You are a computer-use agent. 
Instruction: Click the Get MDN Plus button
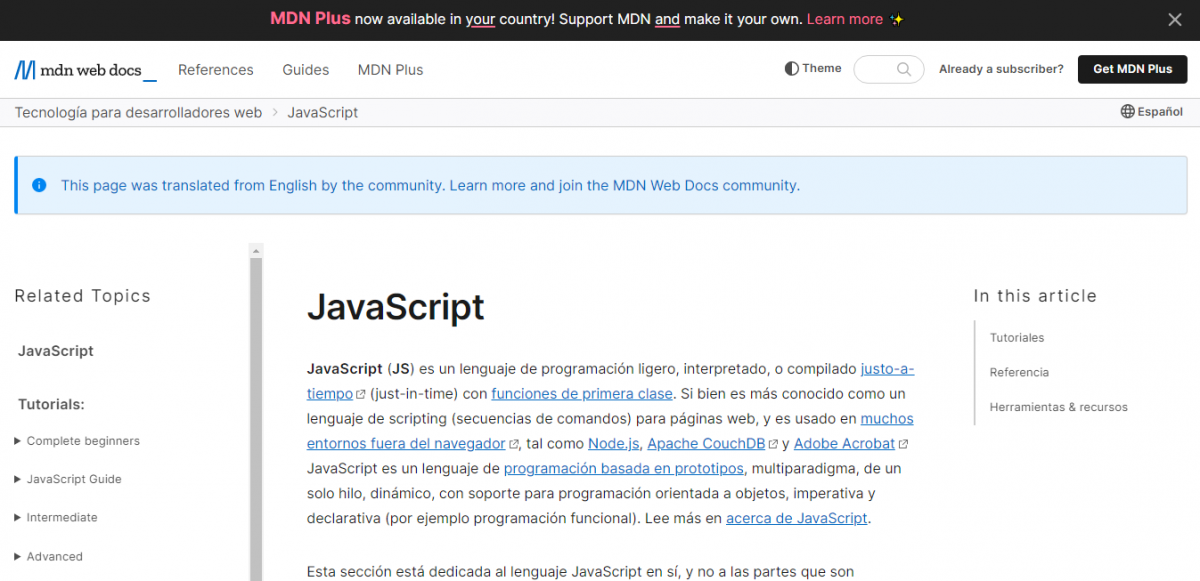pos(1132,69)
